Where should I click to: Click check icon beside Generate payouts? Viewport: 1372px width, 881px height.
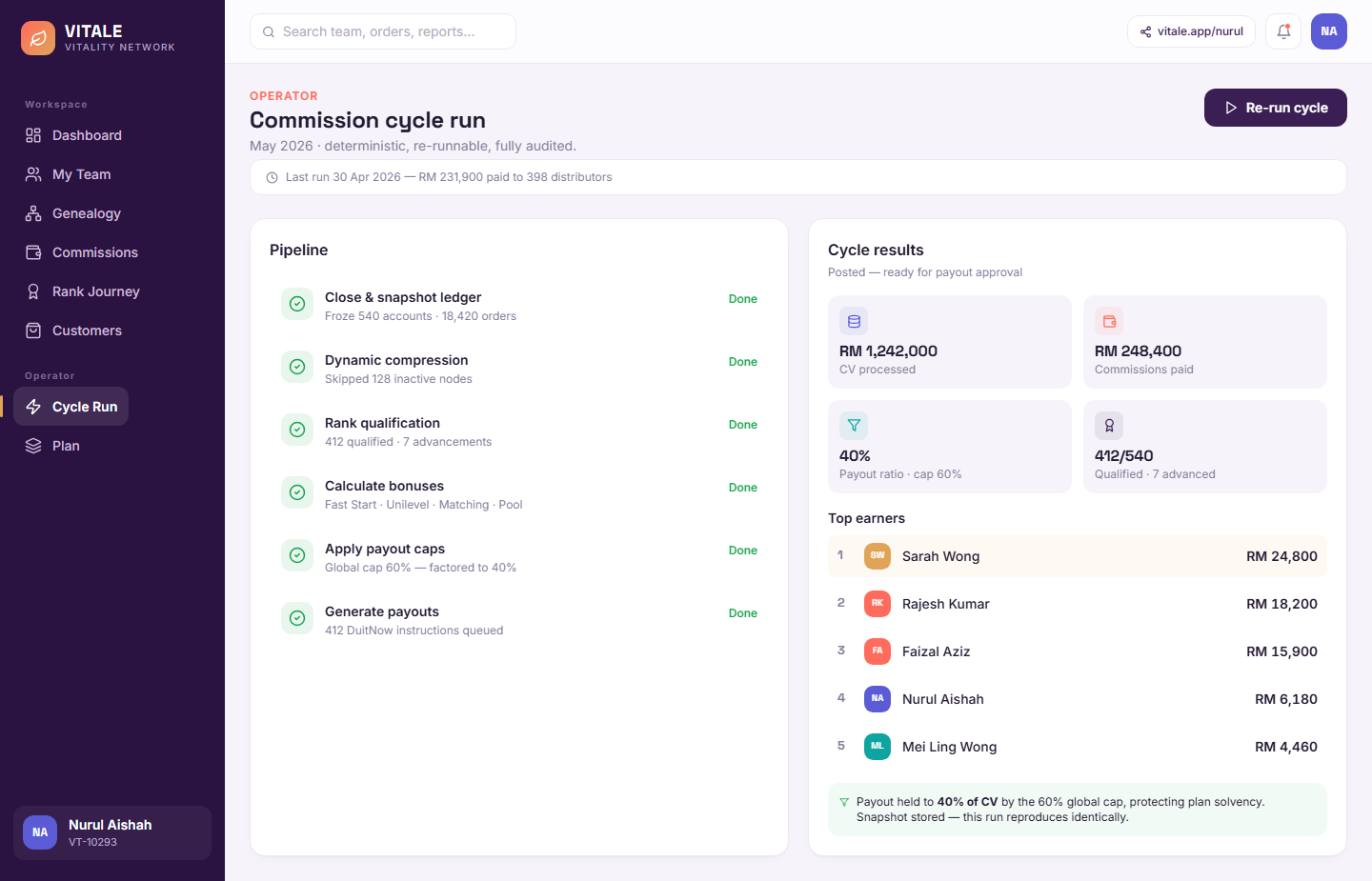(297, 618)
